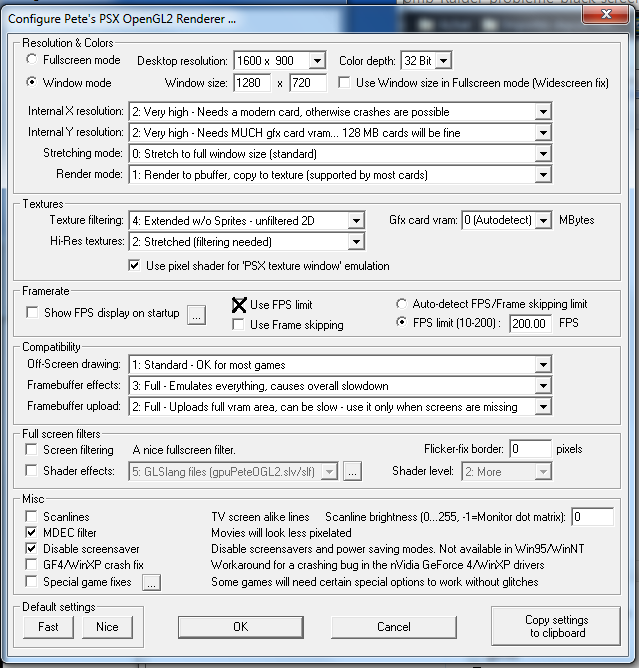The height and width of the screenshot is (668, 639).
Task: Enable GF4/WinXP crash fix checkbox
Action: click(x=31, y=564)
